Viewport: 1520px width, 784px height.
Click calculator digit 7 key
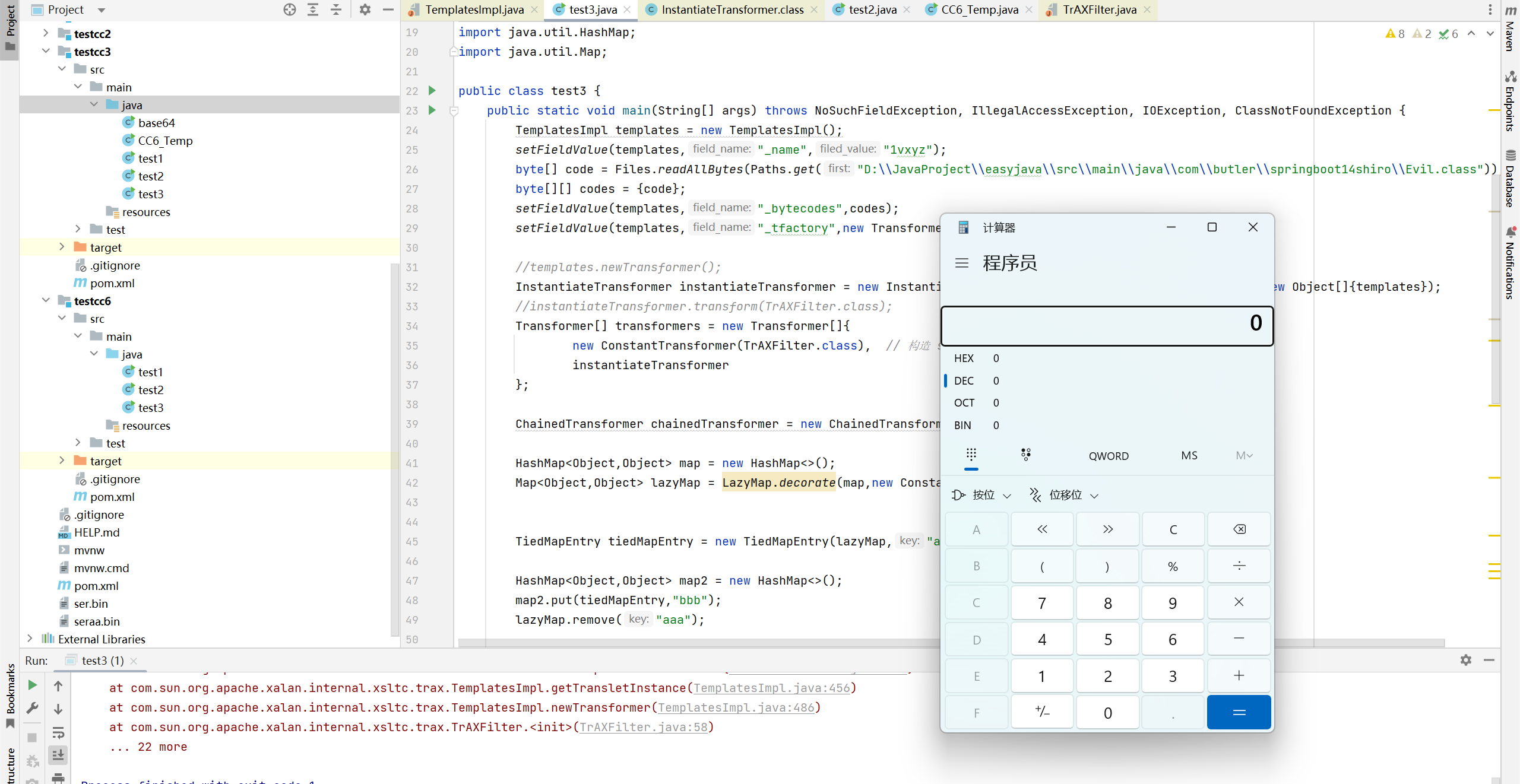point(1042,602)
